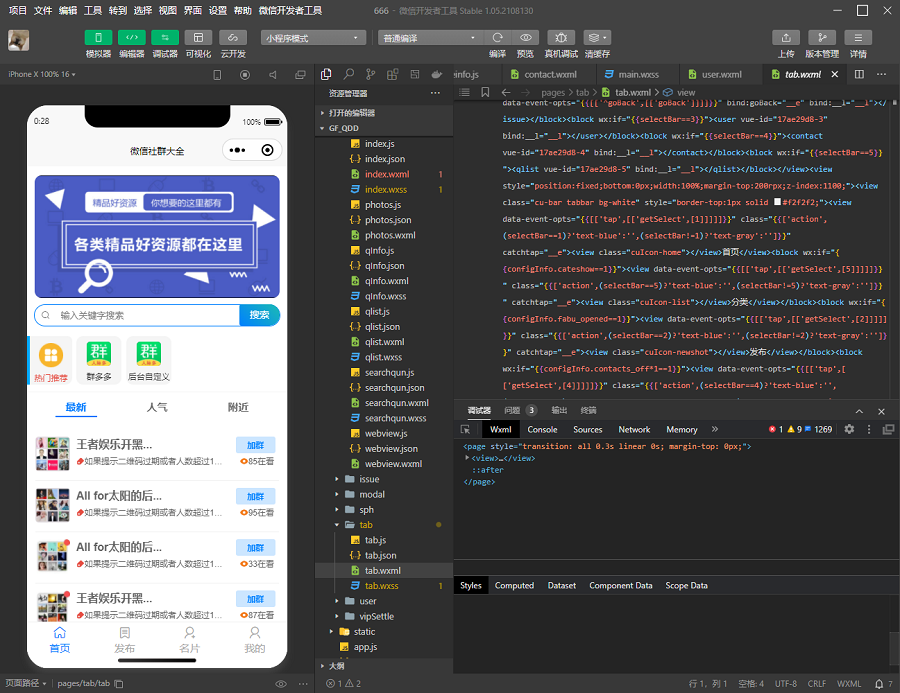Close the tab.wxml editor tab
Image resolution: width=900 pixels, height=693 pixels.
(x=835, y=75)
